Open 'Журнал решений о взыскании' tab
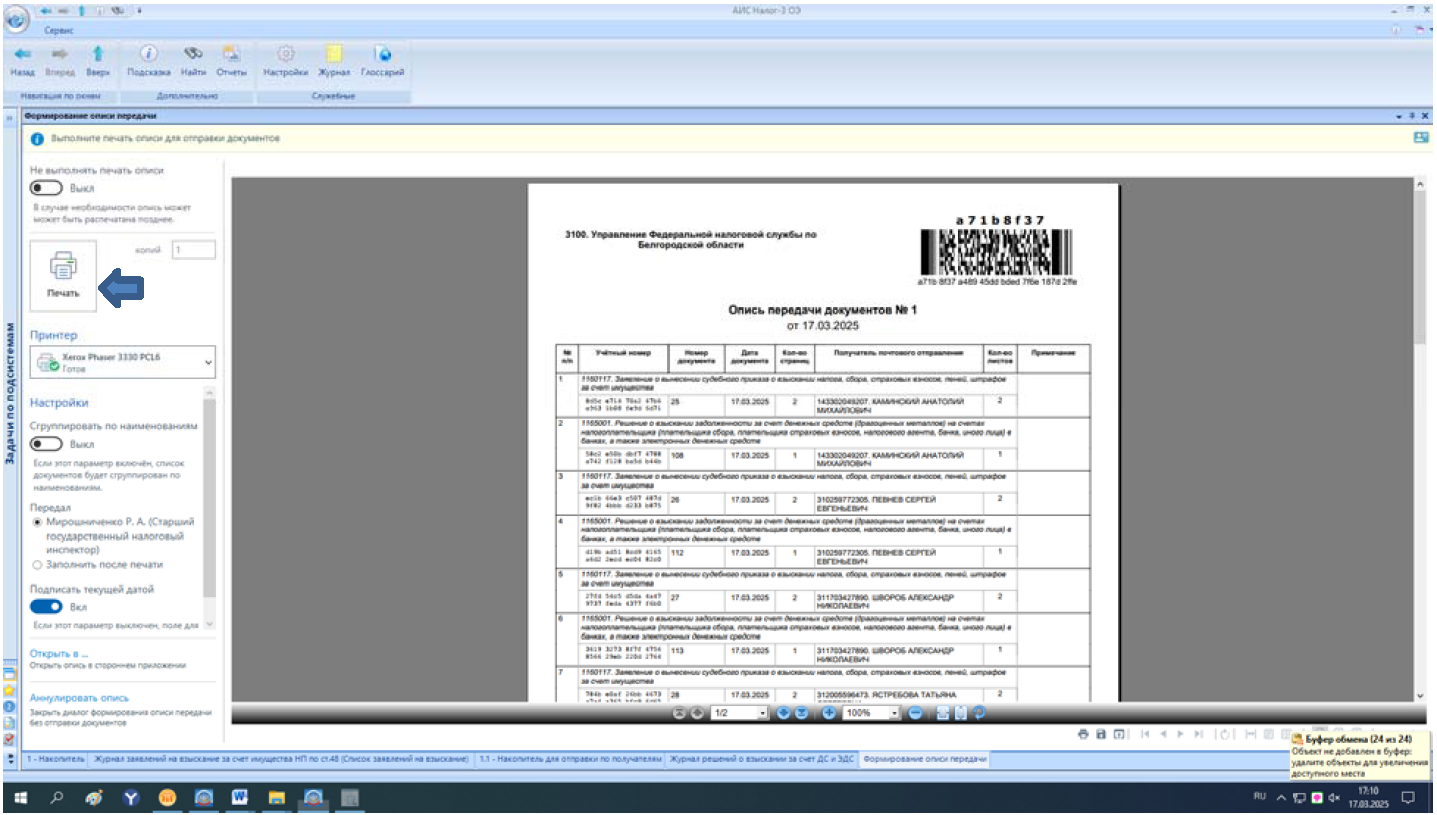 pyautogui.click(x=762, y=759)
